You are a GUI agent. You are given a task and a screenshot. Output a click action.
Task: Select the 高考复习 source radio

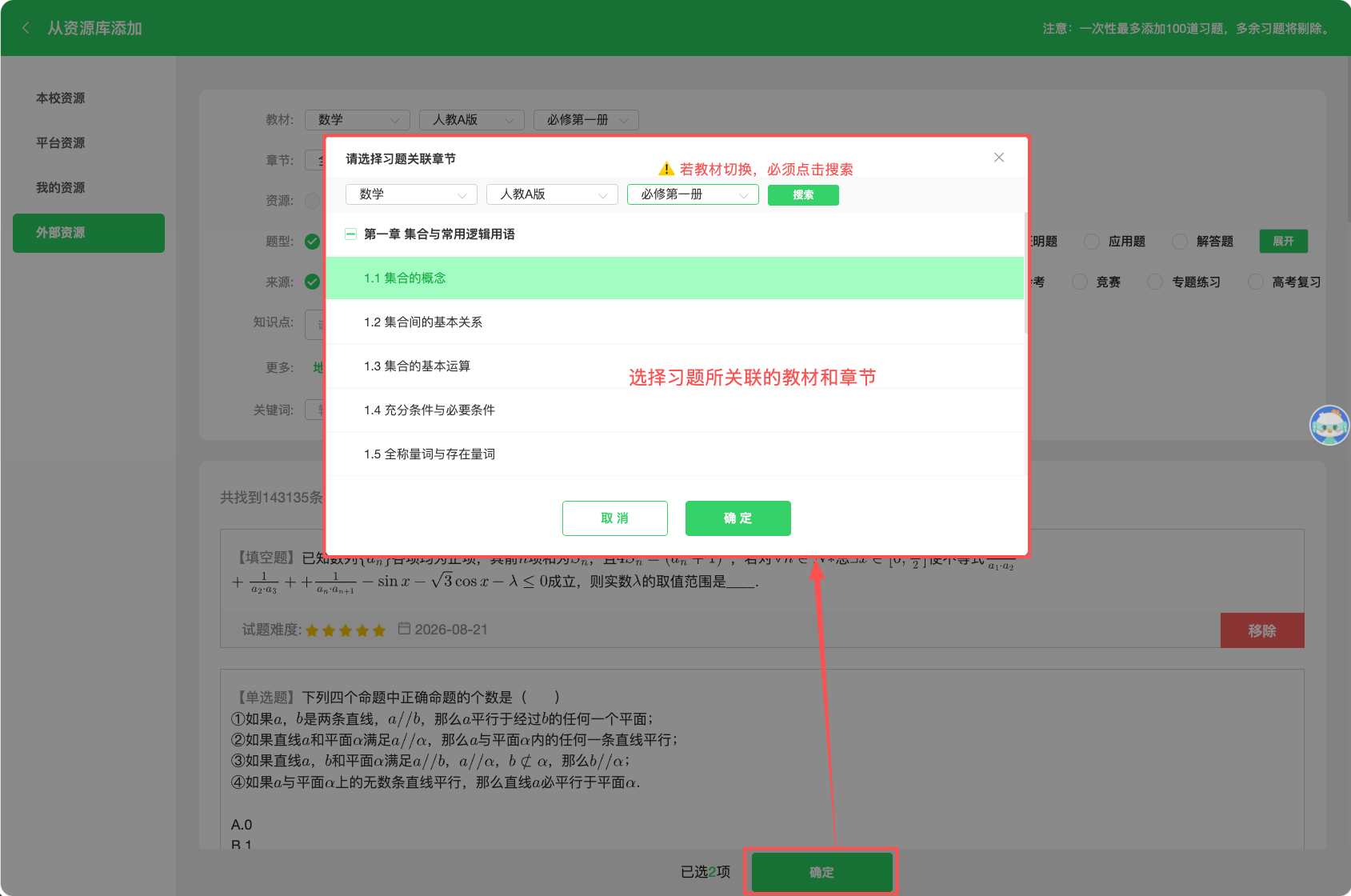pos(1256,282)
